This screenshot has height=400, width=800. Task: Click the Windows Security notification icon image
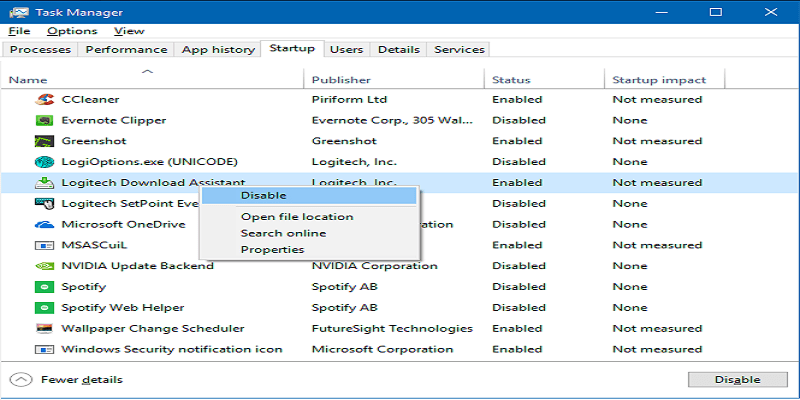tap(44, 349)
